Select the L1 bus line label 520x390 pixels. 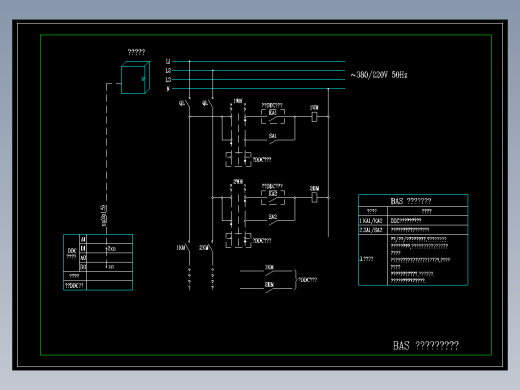168,61
